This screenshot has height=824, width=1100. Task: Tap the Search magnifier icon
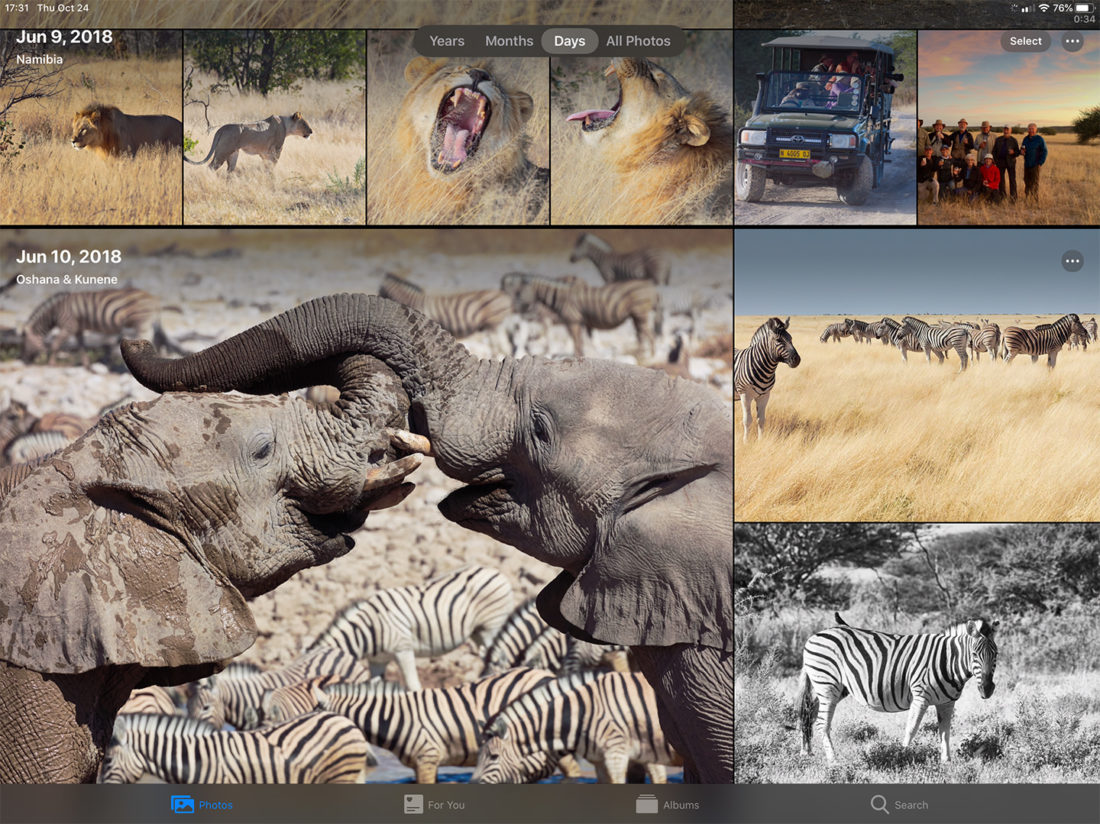[x=880, y=804]
